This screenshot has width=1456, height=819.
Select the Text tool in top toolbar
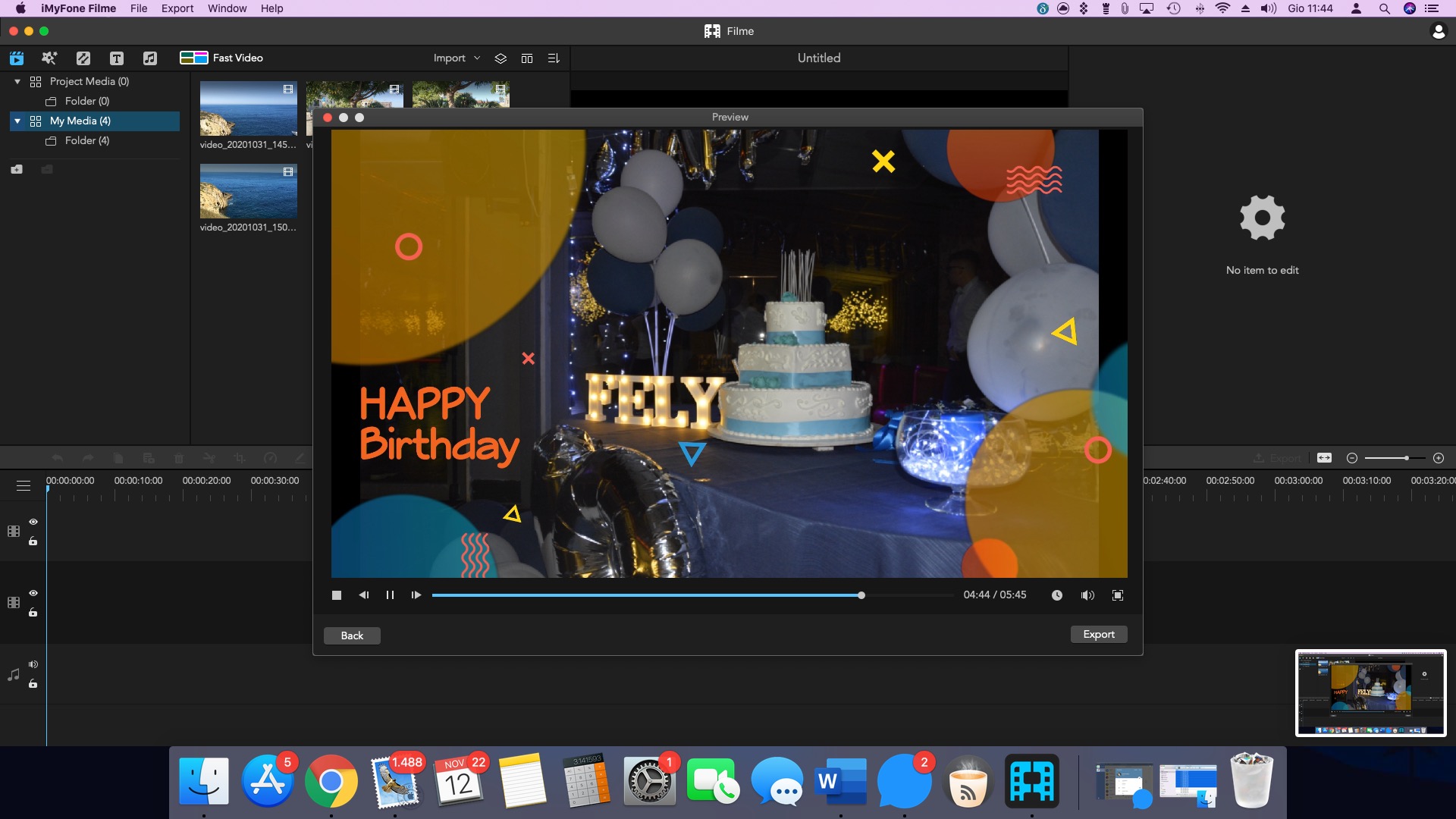117,58
